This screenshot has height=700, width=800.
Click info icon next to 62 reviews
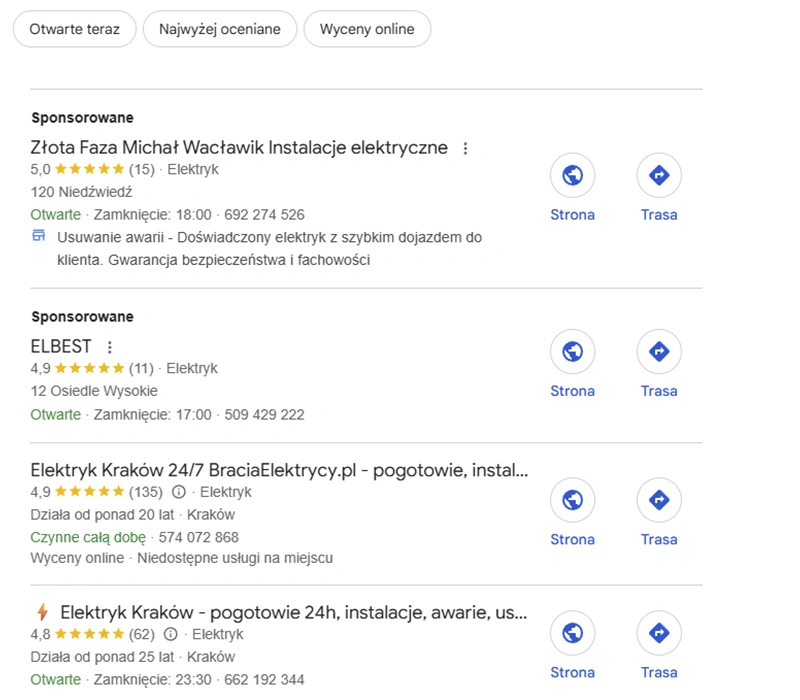tap(170, 634)
